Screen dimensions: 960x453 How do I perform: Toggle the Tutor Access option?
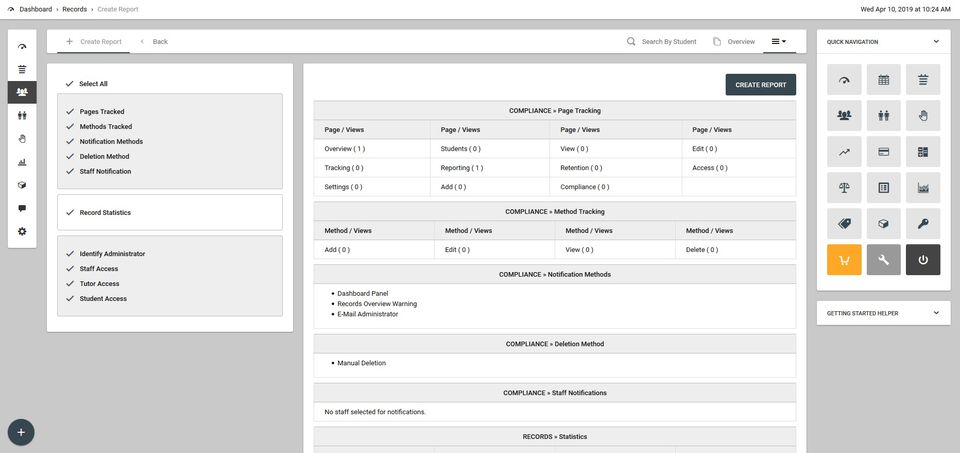pyautogui.click(x=92, y=283)
